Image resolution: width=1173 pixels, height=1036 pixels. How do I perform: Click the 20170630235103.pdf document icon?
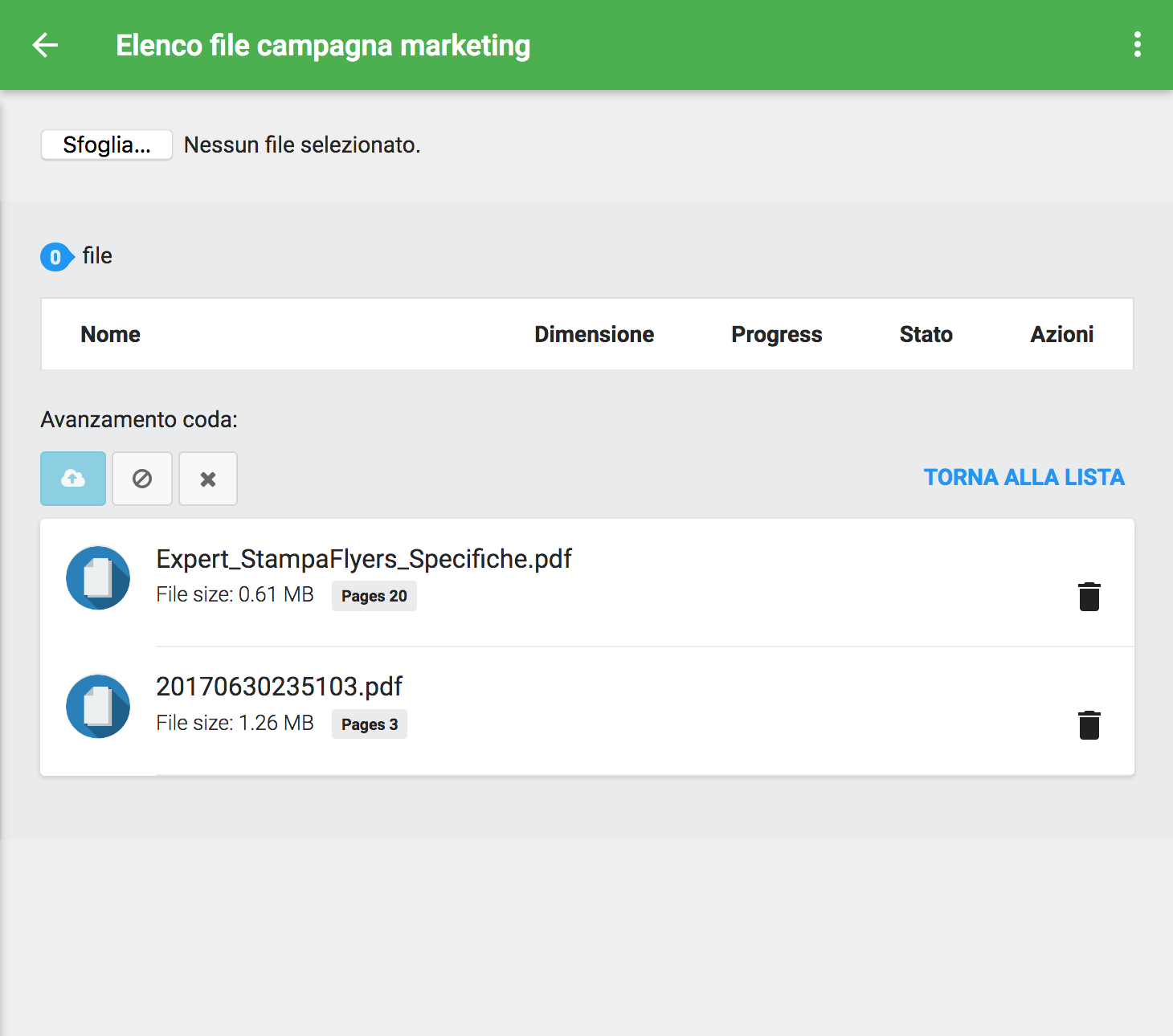(98, 707)
